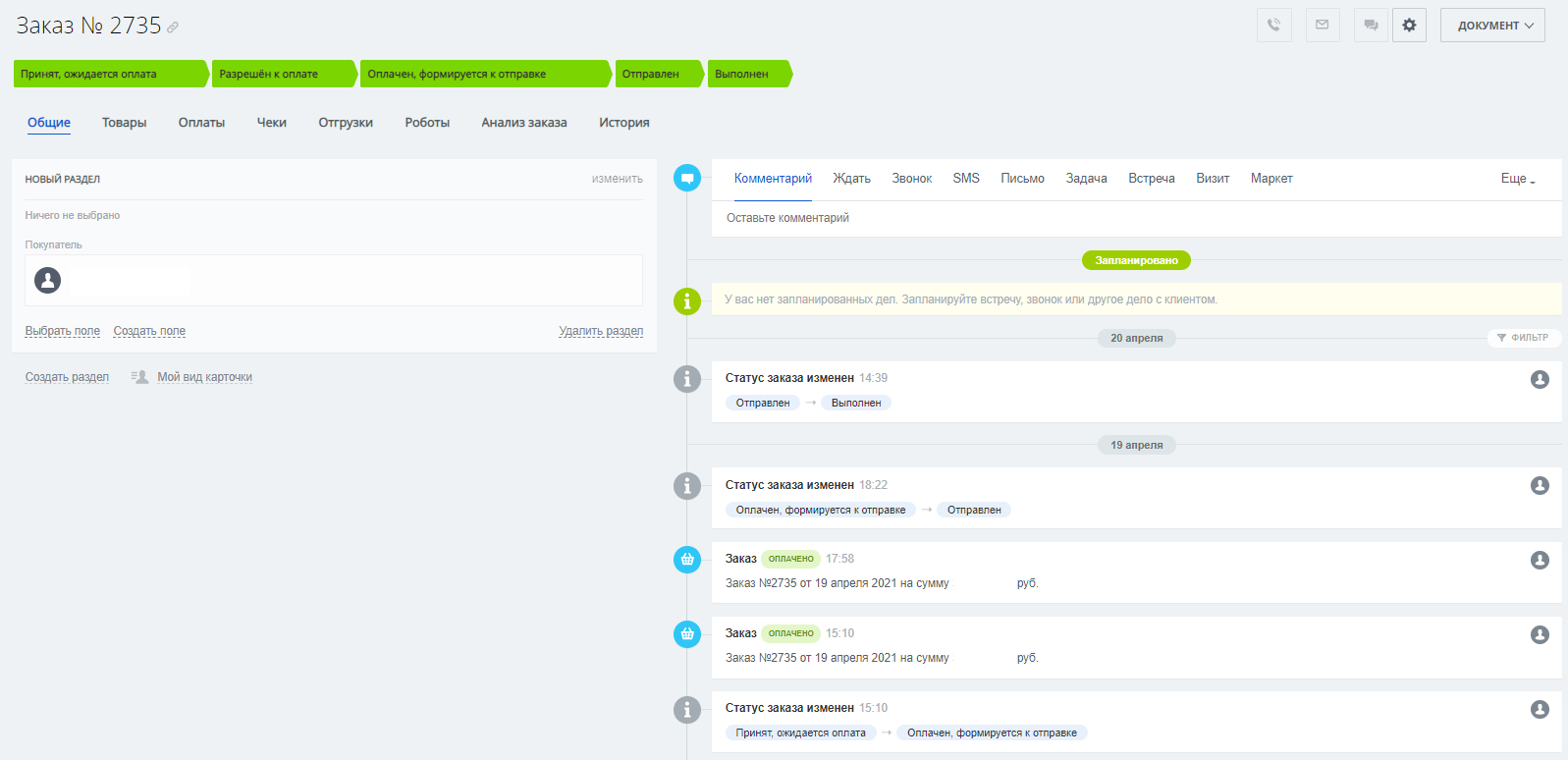
Task: Expand the Еще menu in activity tabs
Action: [x=1517, y=179]
